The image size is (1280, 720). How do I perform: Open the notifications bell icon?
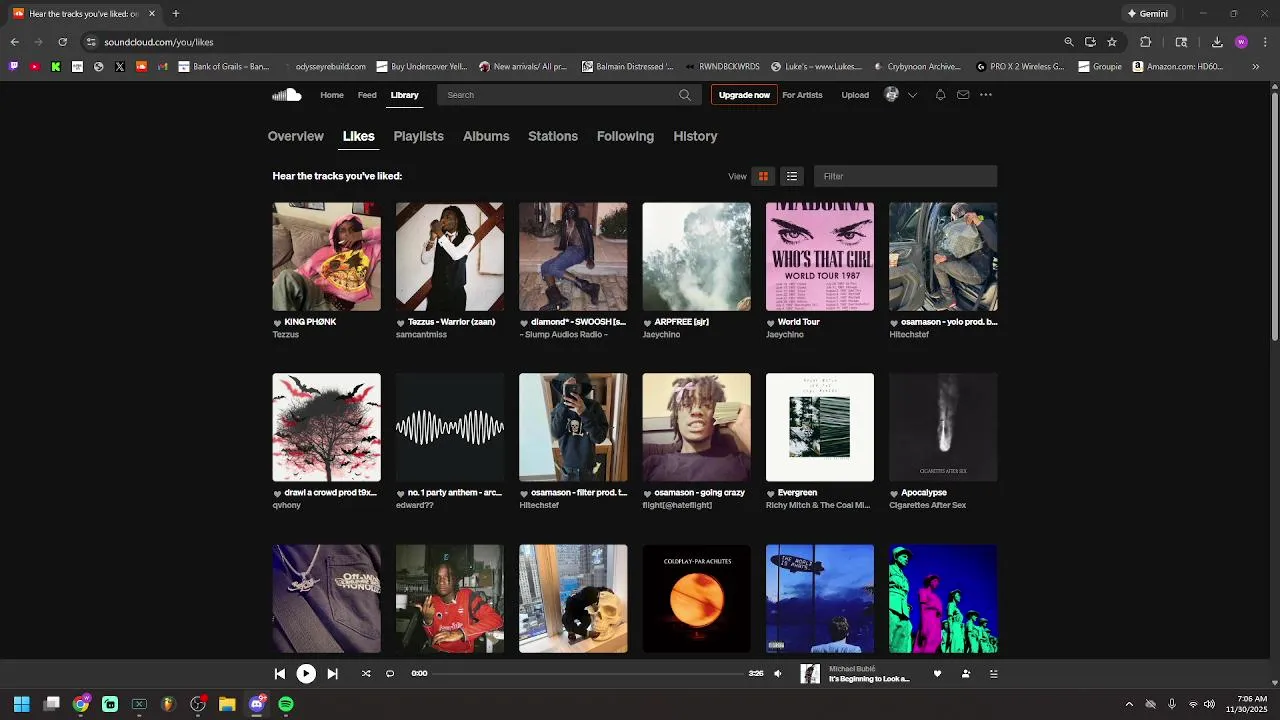940,95
